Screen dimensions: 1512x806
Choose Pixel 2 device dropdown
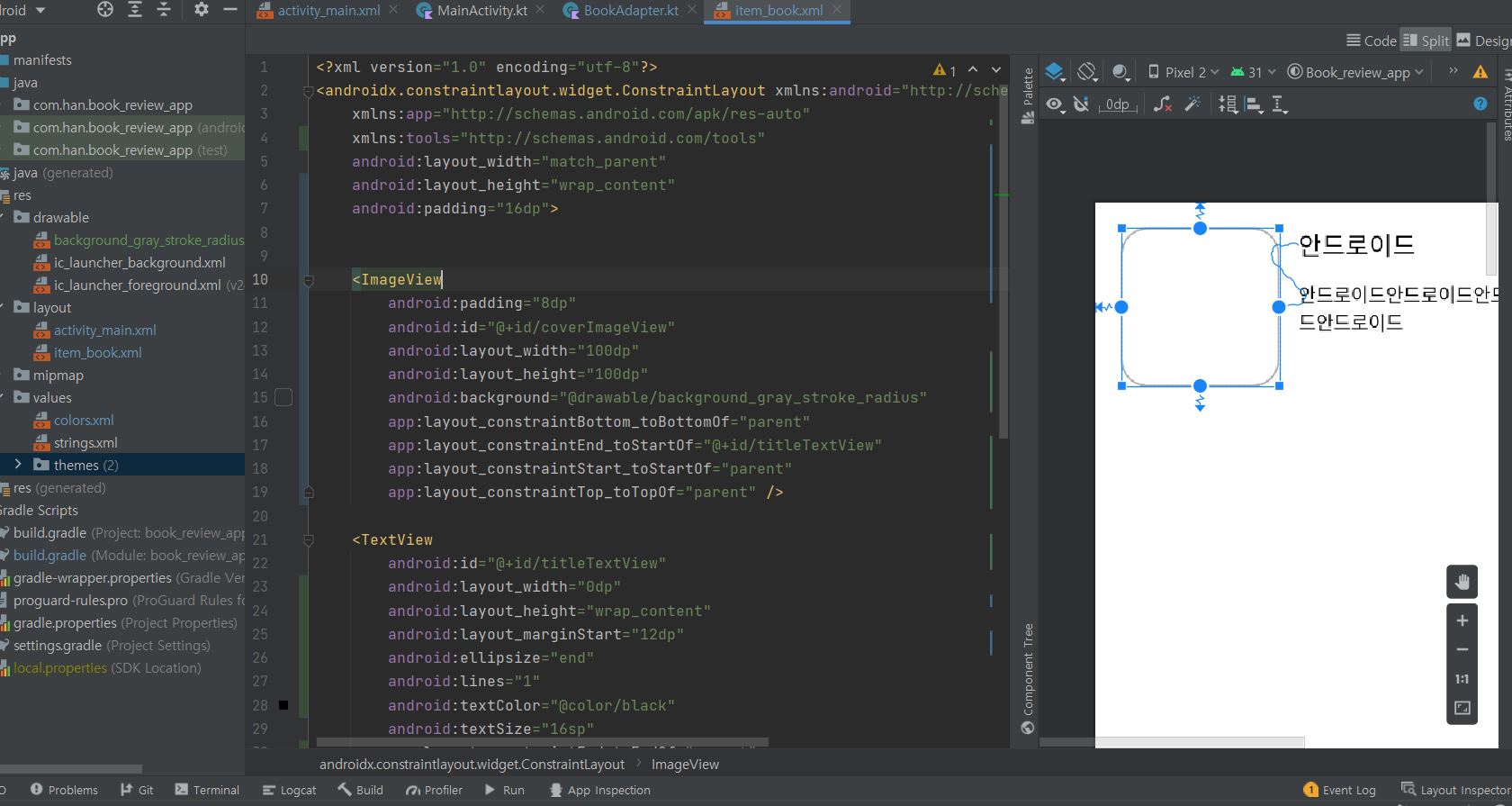click(1183, 72)
